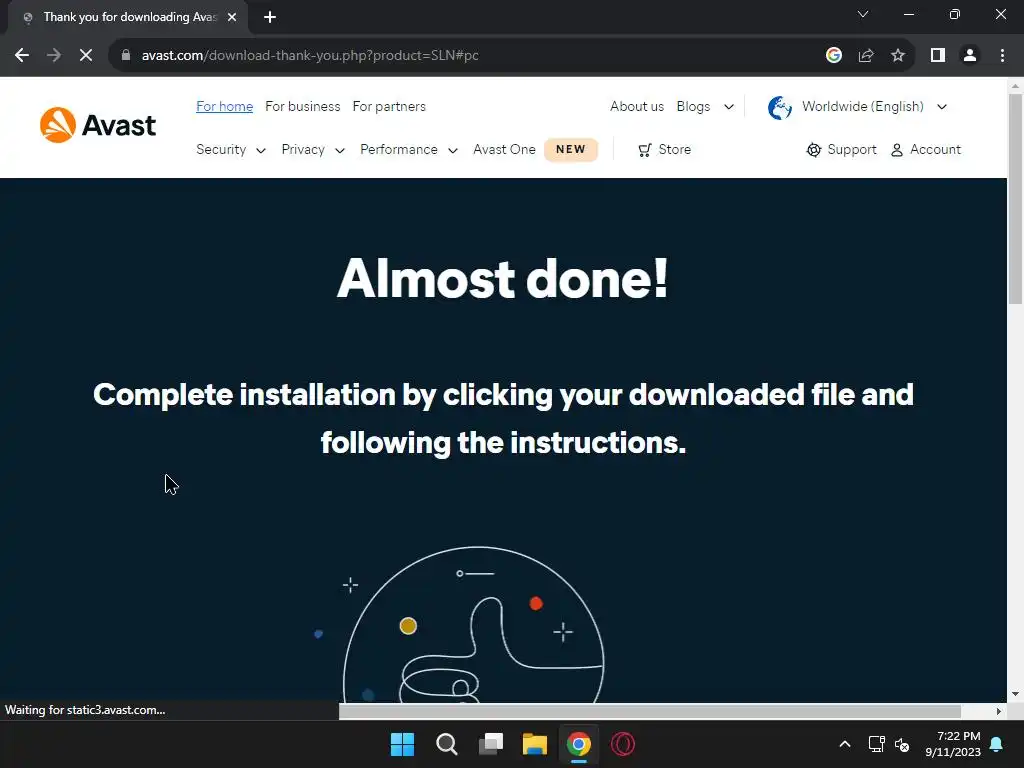1024x768 pixels.
Task: Select the For business tab
Action: 302,106
